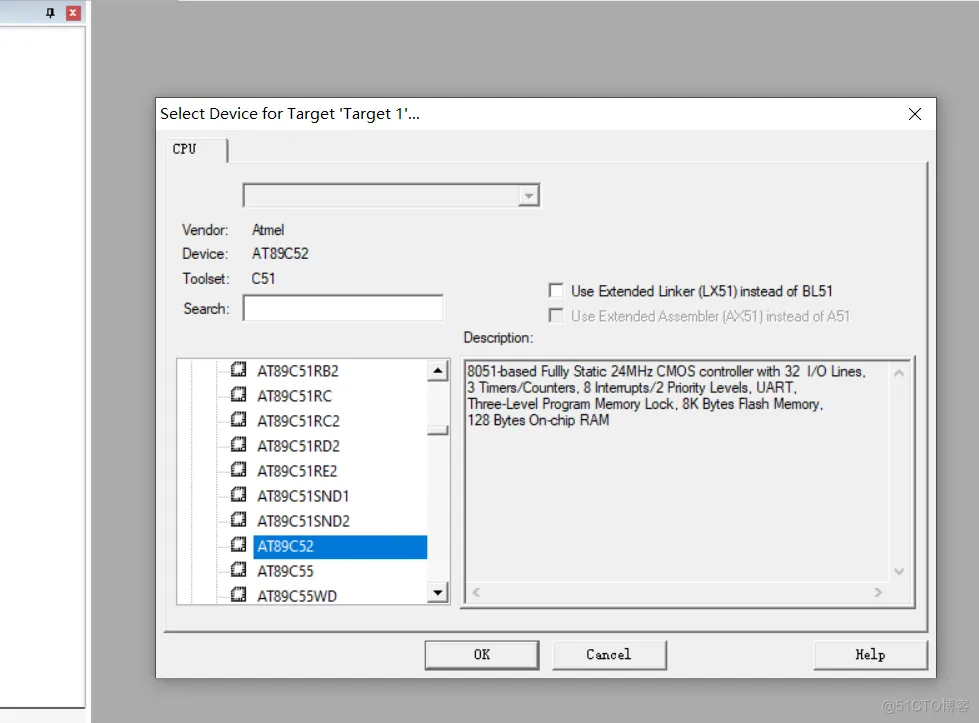Screen dimensions: 979x723
Task: Click the chip icon beside AT89C55WD
Action: click(x=238, y=594)
